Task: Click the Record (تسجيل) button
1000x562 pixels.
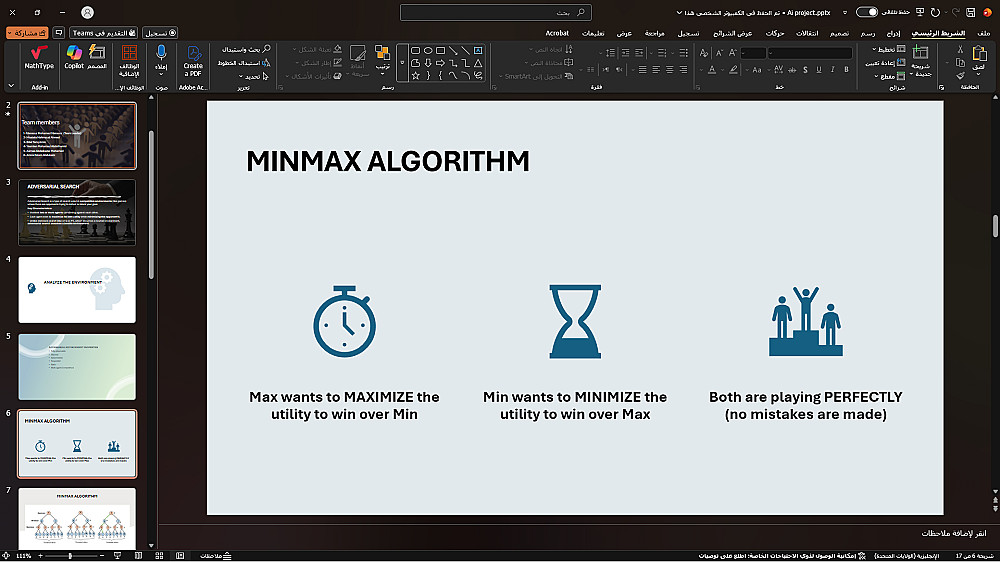Action: coord(160,33)
